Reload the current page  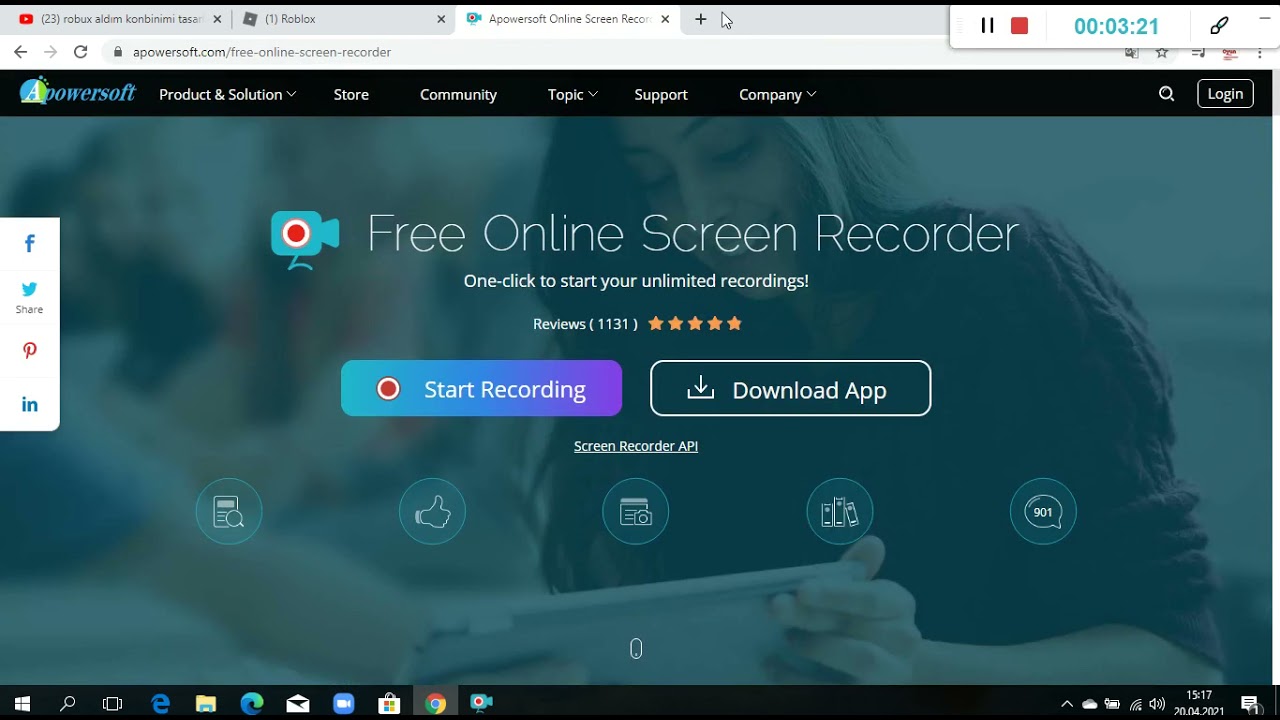tap(81, 52)
